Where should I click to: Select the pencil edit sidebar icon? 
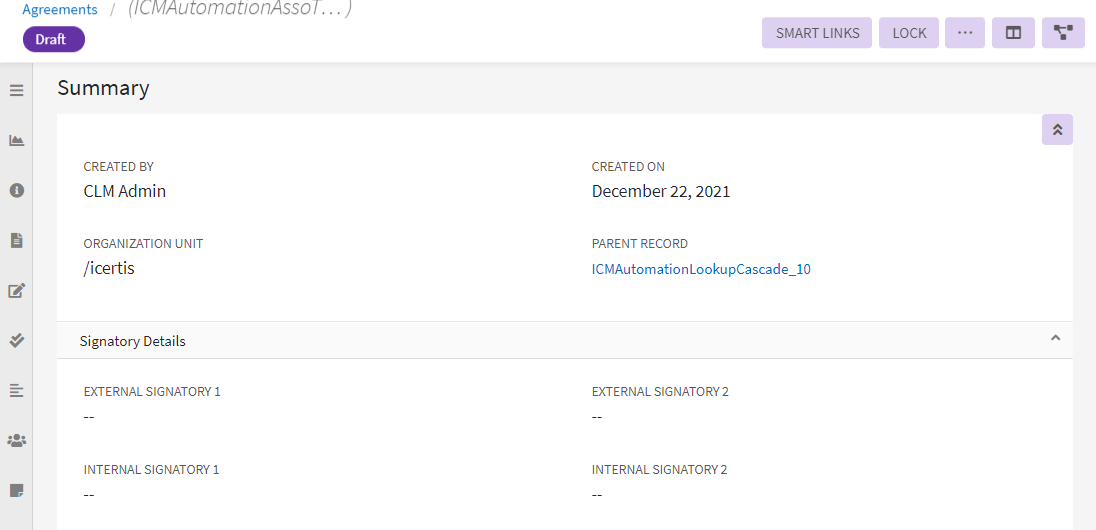pyautogui.click(x=16, y=291)
